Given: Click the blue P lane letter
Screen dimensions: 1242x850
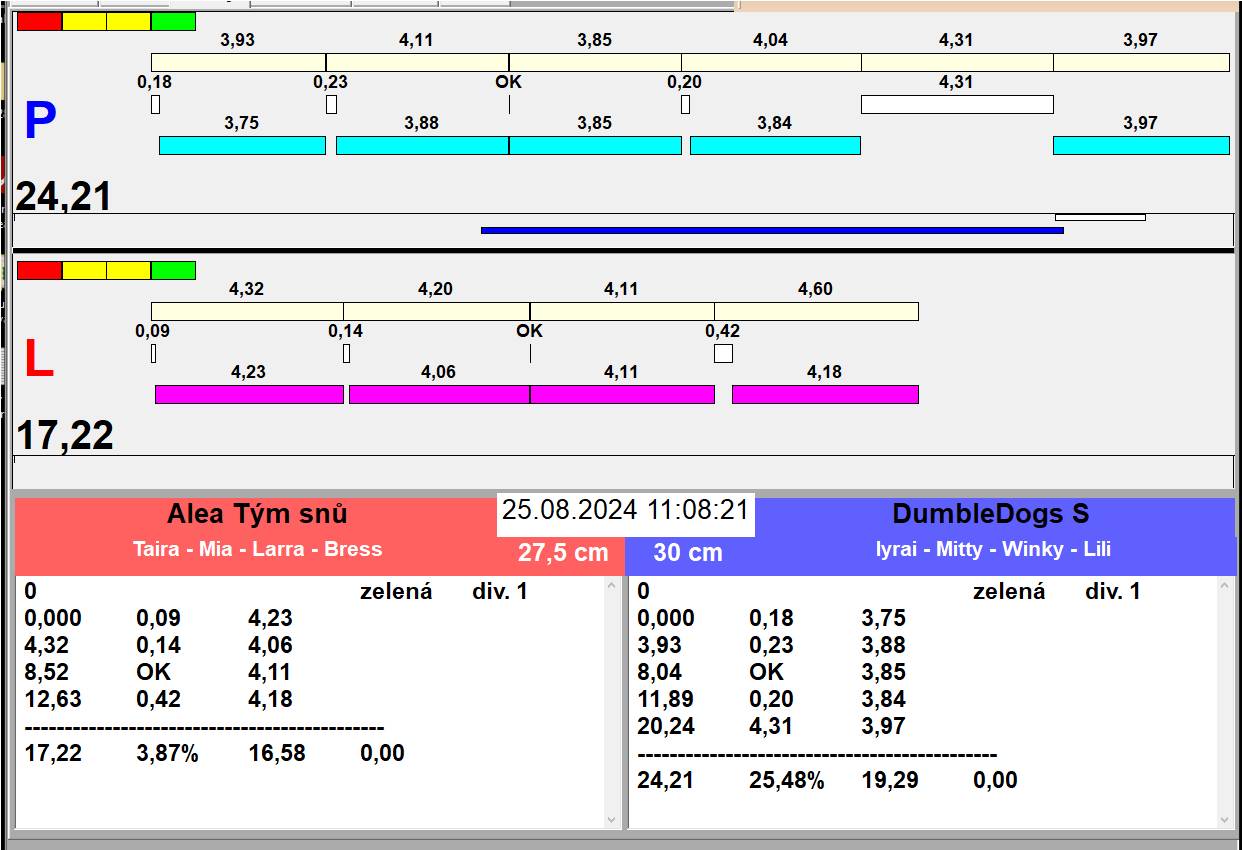Looking at the screenshot, I should 40,122.
